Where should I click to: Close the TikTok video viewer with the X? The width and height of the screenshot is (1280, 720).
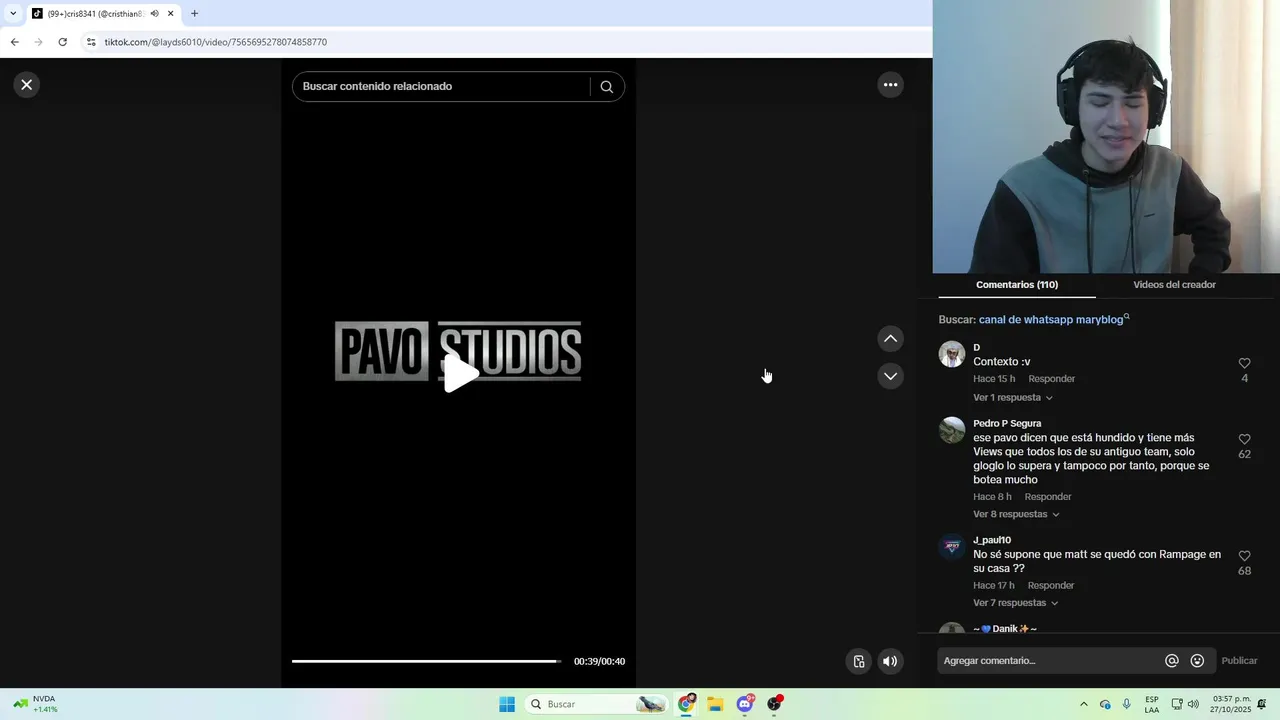(x=27, y=85)
